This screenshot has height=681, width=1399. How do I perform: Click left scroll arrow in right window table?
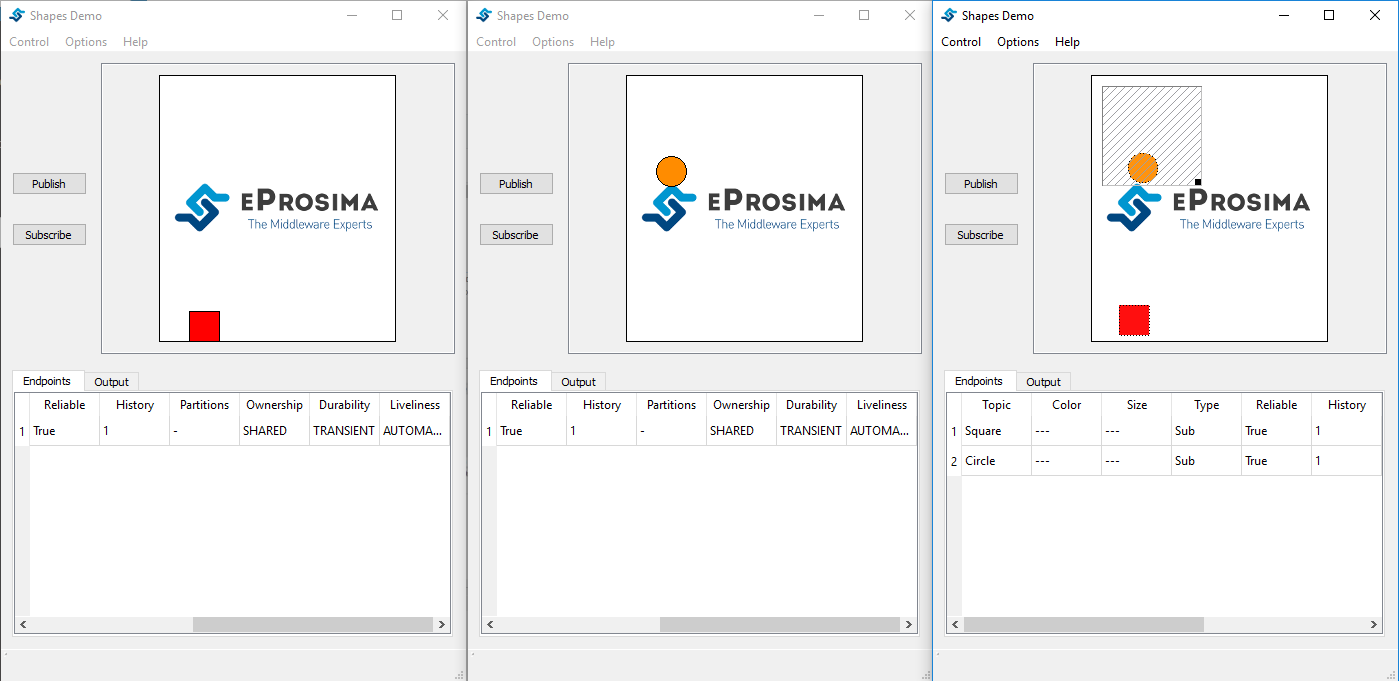[x=955, y=624]
